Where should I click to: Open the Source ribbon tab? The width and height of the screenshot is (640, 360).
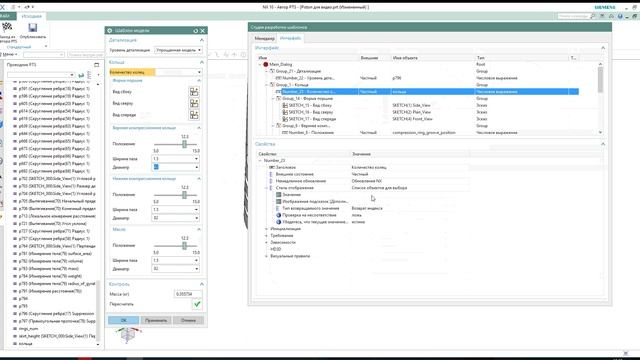pos(31,16)
